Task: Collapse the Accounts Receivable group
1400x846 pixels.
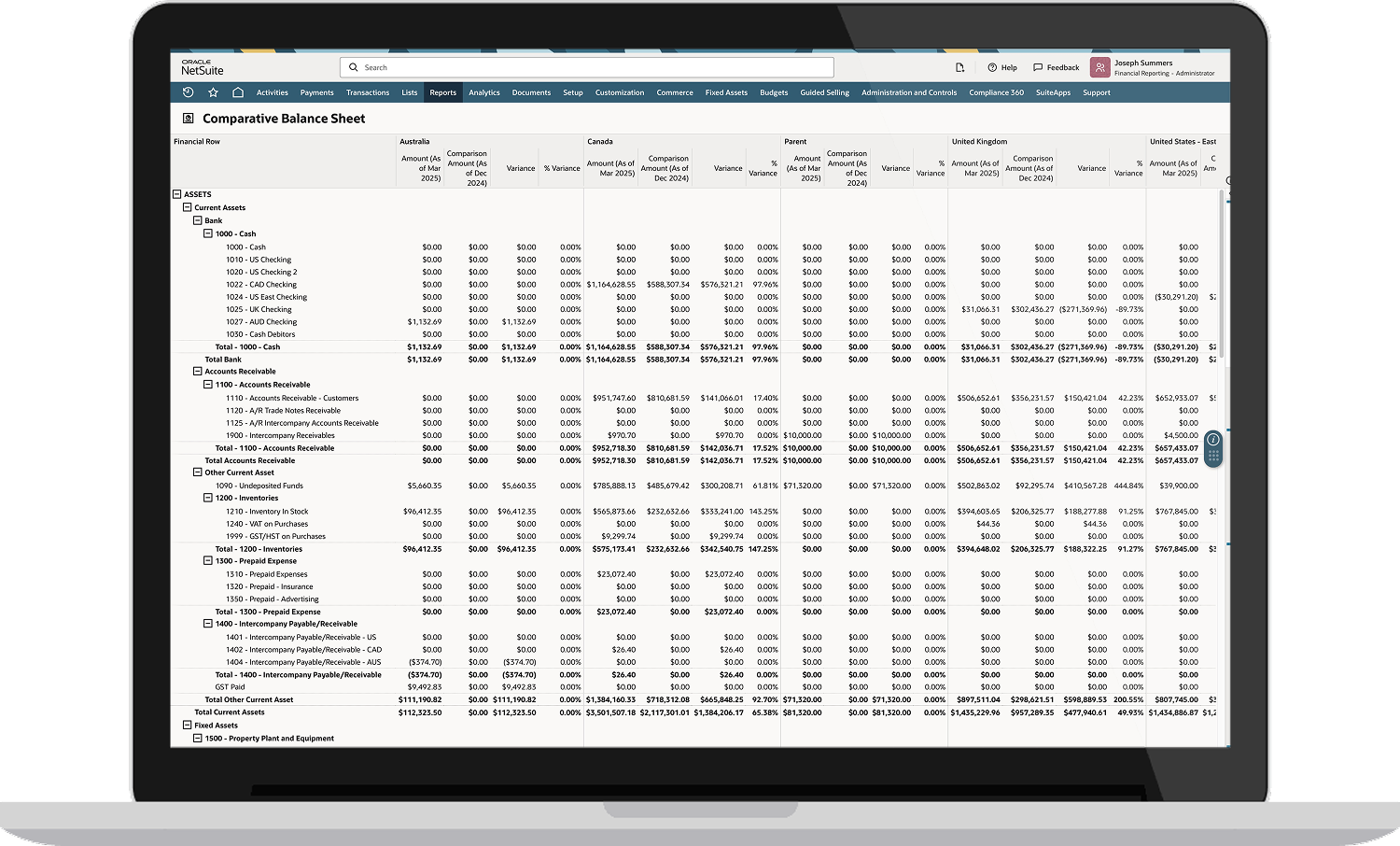Action: 197,371
